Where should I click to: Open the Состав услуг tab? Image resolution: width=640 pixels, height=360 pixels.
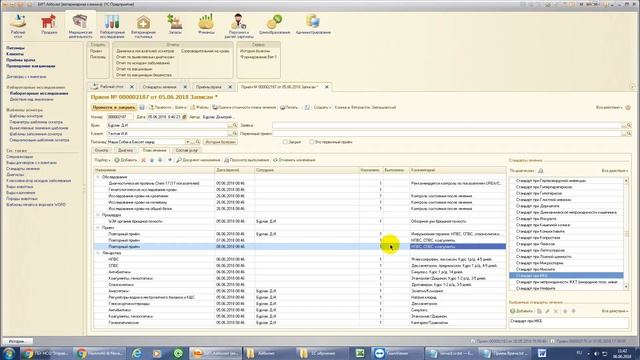187,150
